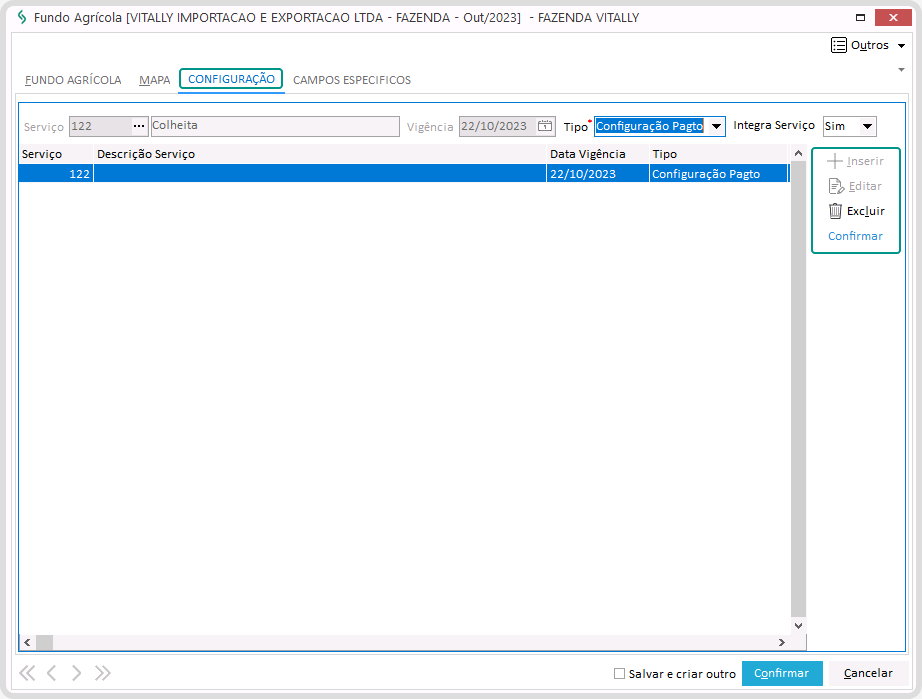
Task: Select the CONFIGURAÇÃO tab
Action: [231, 79]
